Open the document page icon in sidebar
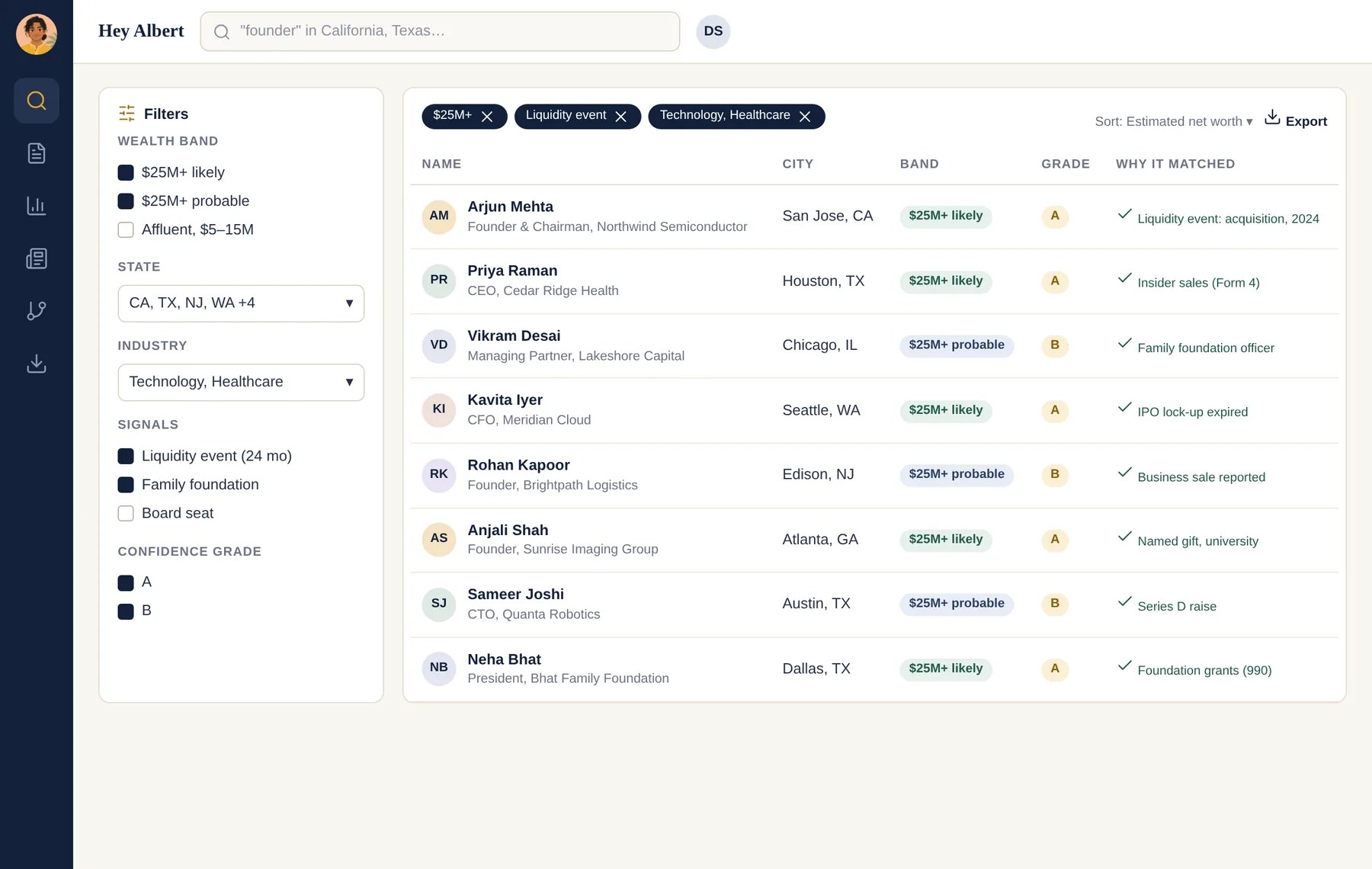This screenshot has height=869, width=1372. (37, 153)
